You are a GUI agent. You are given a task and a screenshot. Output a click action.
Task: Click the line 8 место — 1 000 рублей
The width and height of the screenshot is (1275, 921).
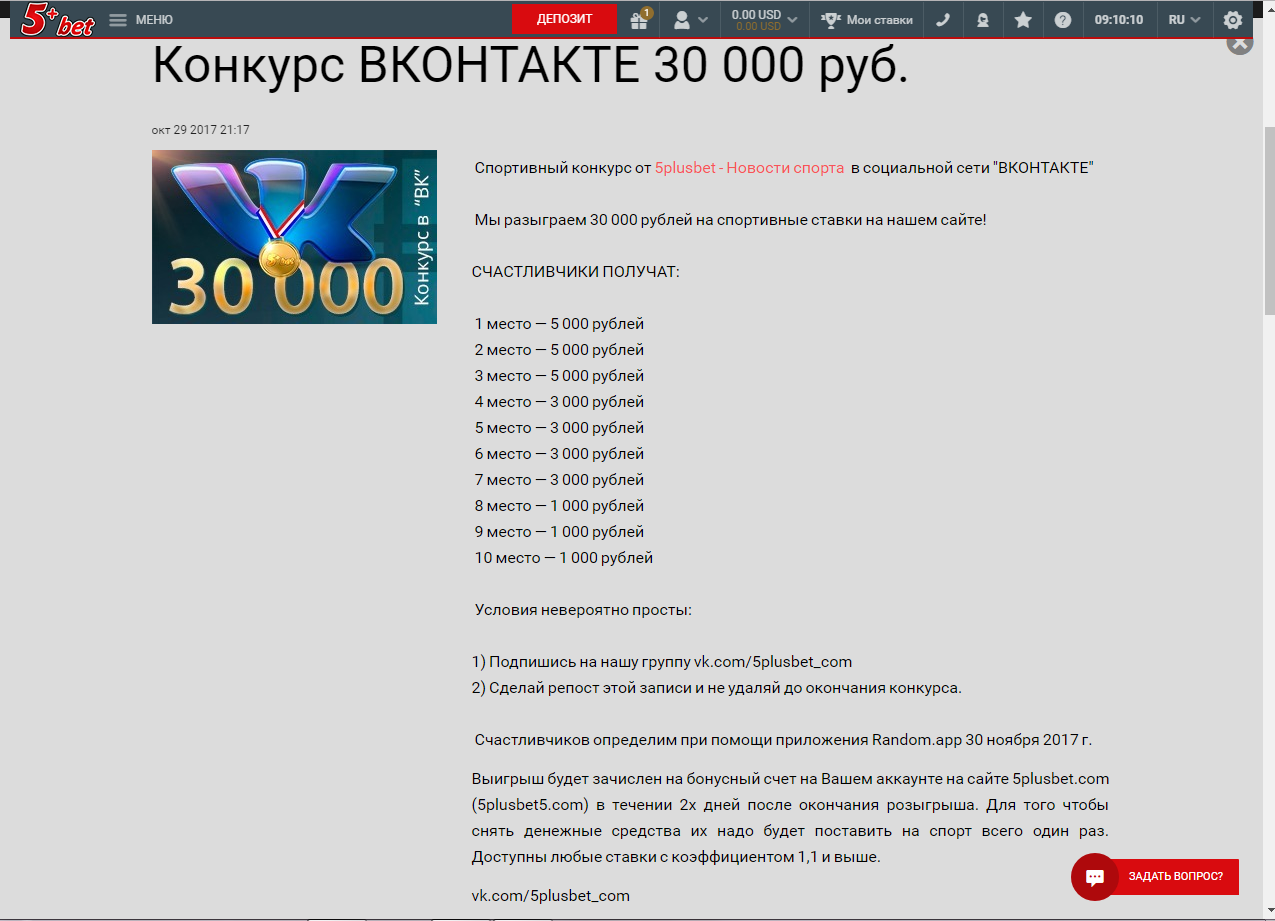click(559, 506)
